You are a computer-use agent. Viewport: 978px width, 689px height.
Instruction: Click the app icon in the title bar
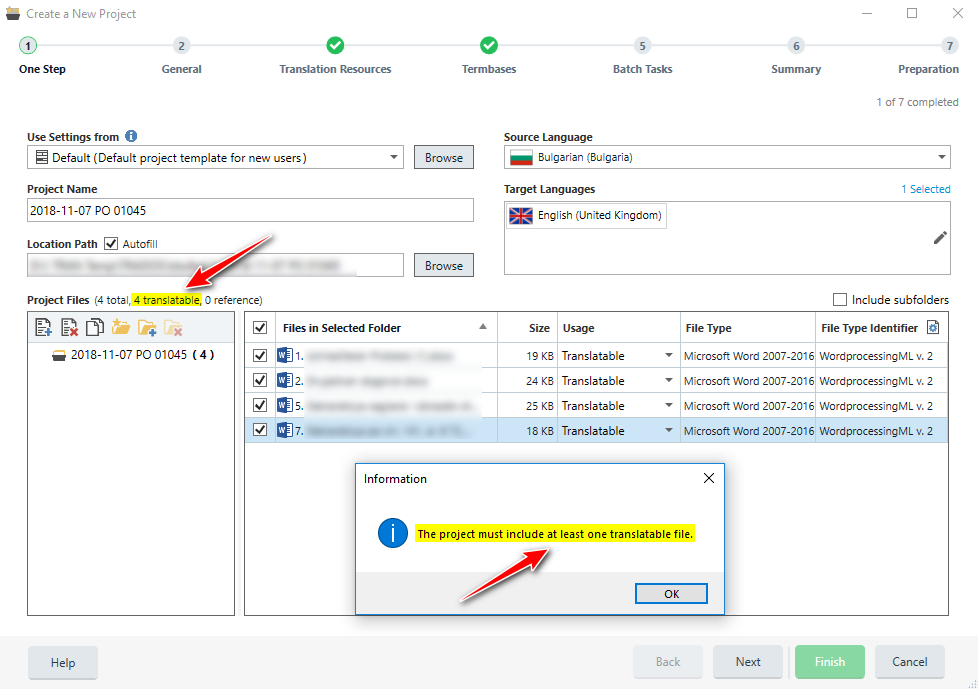12,13
